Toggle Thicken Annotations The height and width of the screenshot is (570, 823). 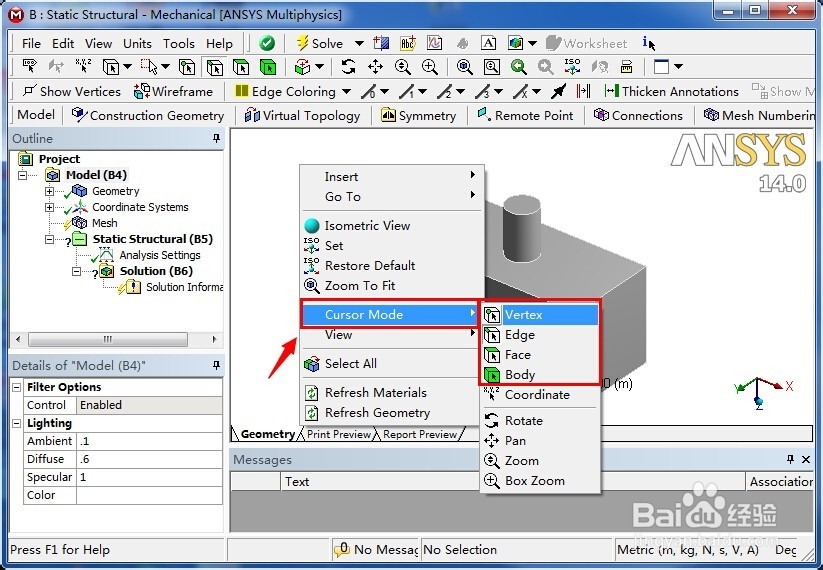(671, 92)
